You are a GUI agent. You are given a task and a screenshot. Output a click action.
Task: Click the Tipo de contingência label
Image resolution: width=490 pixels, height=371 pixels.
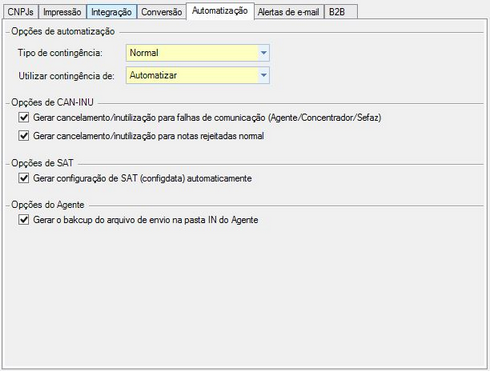point(60,53)
